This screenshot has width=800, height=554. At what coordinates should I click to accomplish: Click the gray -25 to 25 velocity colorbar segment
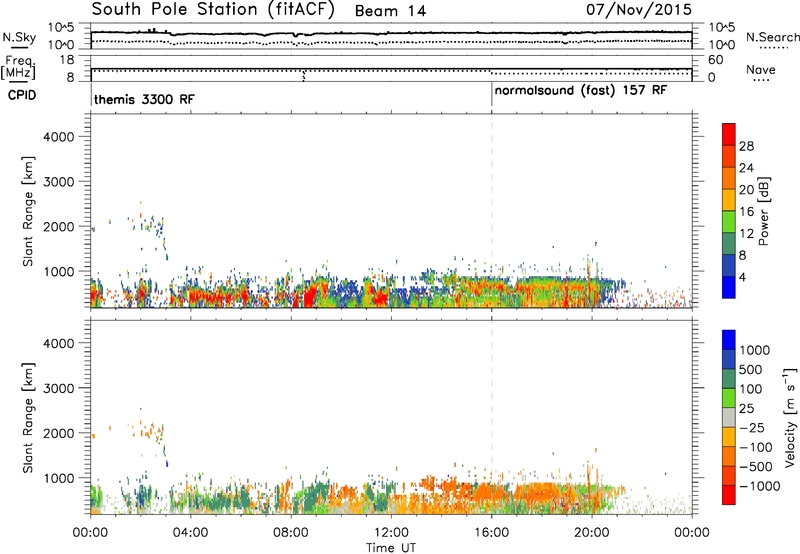tap(729, 418)
